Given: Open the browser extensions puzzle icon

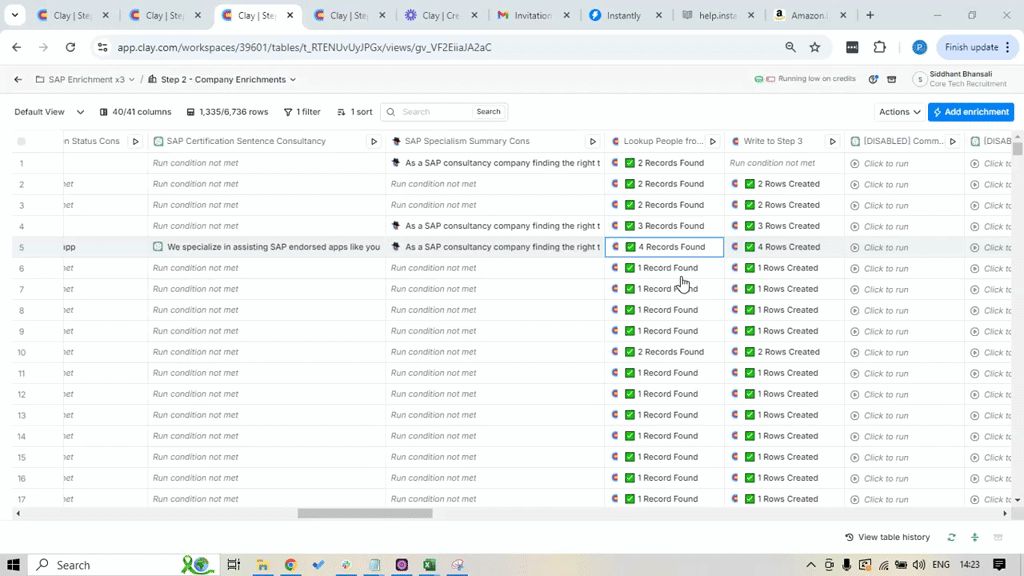Looking at the screenshot, I should coord(880,47).
